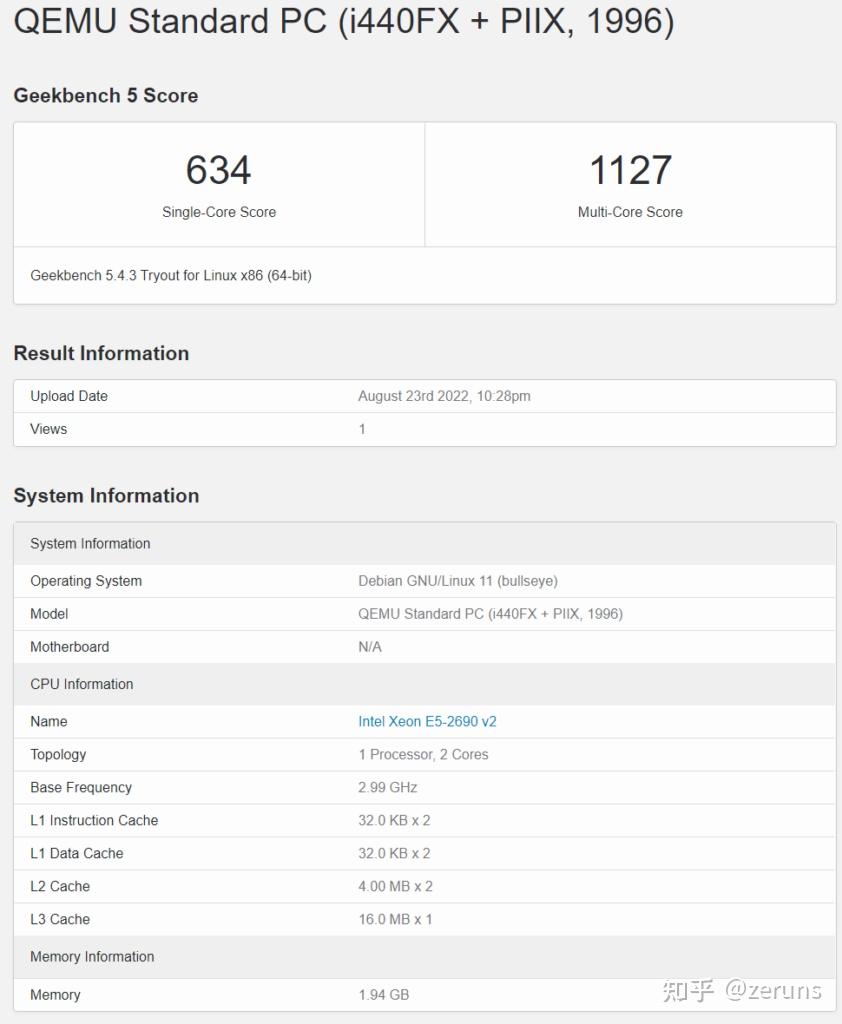Screen dimensions: 842x1024
Task: Click the Memory Information section header
Action: 425,957
